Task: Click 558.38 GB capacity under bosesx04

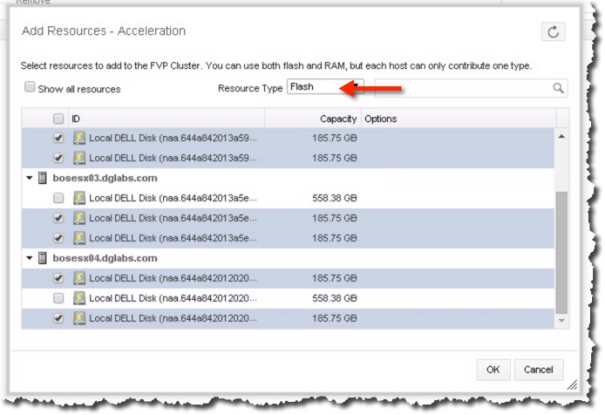Action: [x=335, y=298]
